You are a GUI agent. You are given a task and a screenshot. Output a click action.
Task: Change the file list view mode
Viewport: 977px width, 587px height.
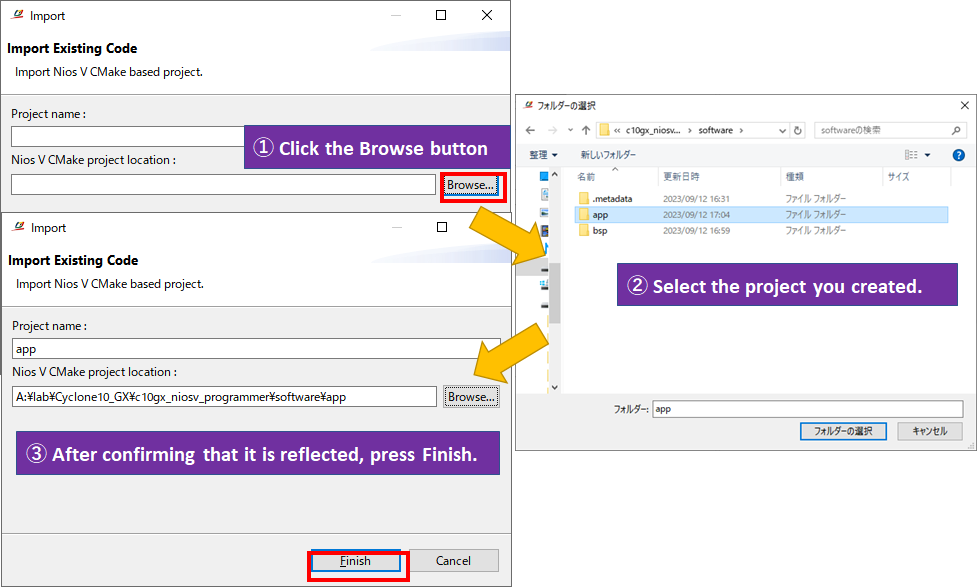(x=913, y=153)
